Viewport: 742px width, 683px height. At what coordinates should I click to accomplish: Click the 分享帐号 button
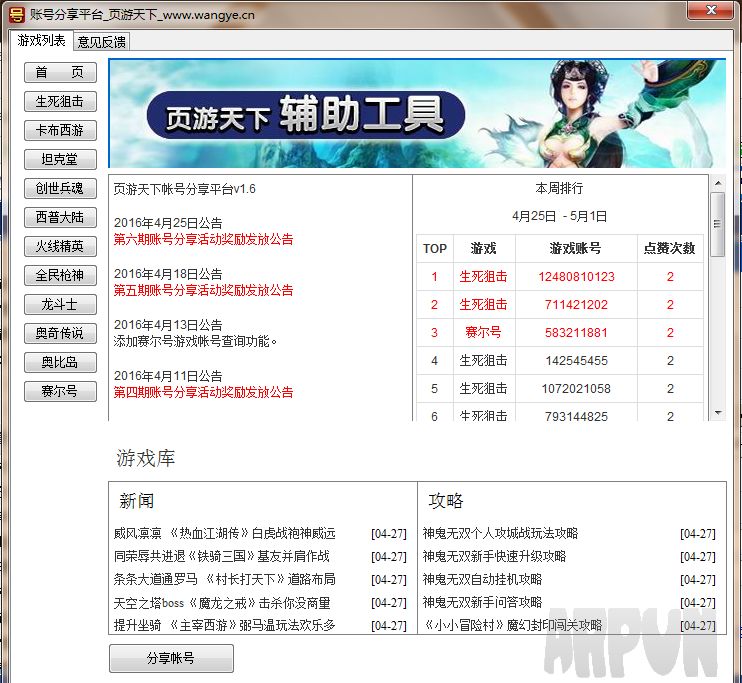(x=171, y=658)
